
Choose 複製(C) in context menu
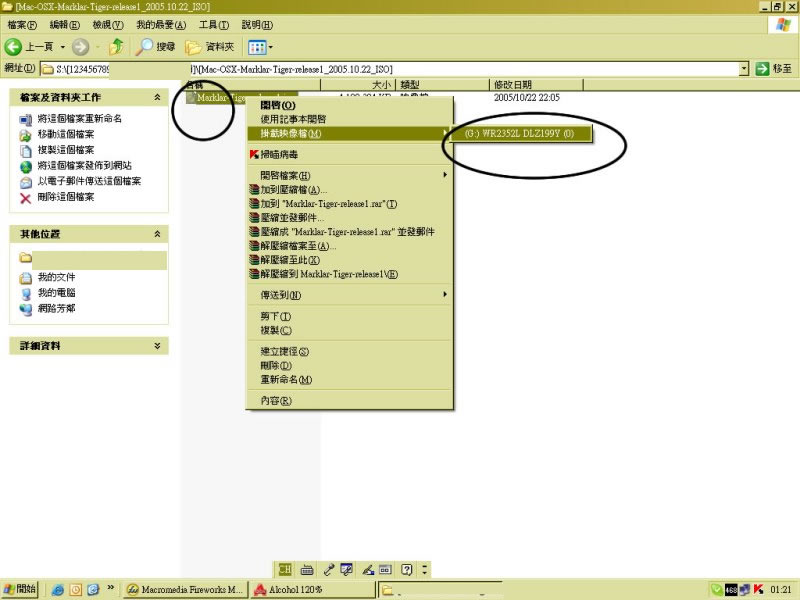(349, 330)
